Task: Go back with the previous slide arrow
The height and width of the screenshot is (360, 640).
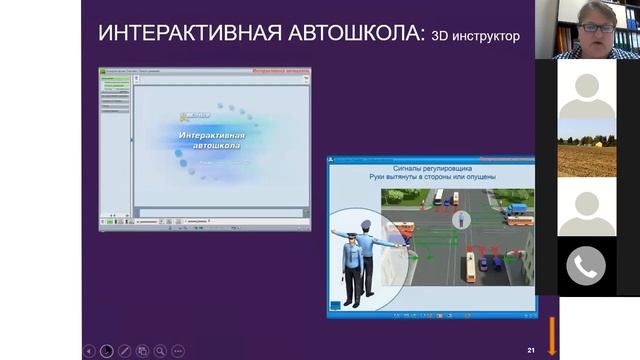Action: pos(89,351)
